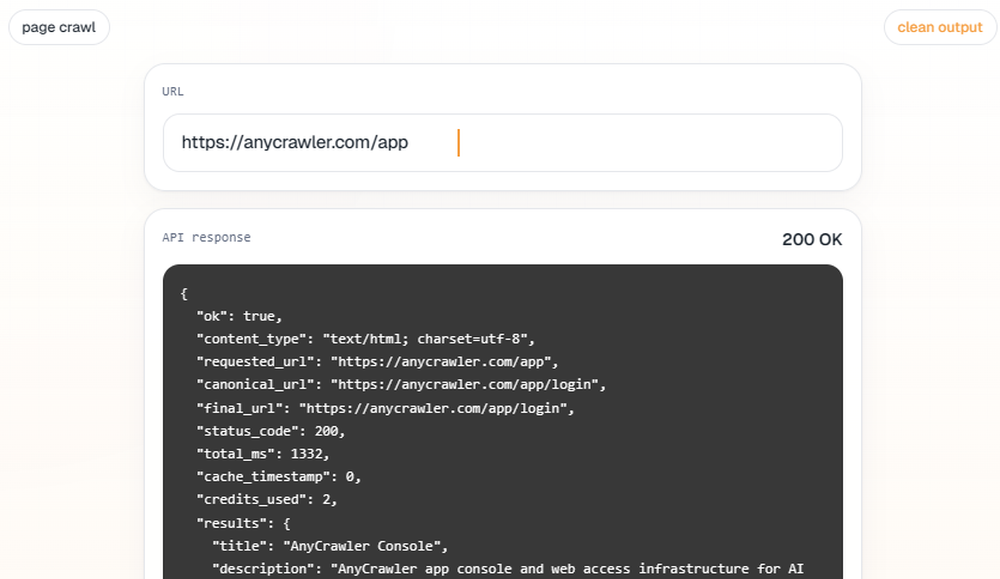Toggle the clean output button
1000x579 pixels.
(939, 27)
